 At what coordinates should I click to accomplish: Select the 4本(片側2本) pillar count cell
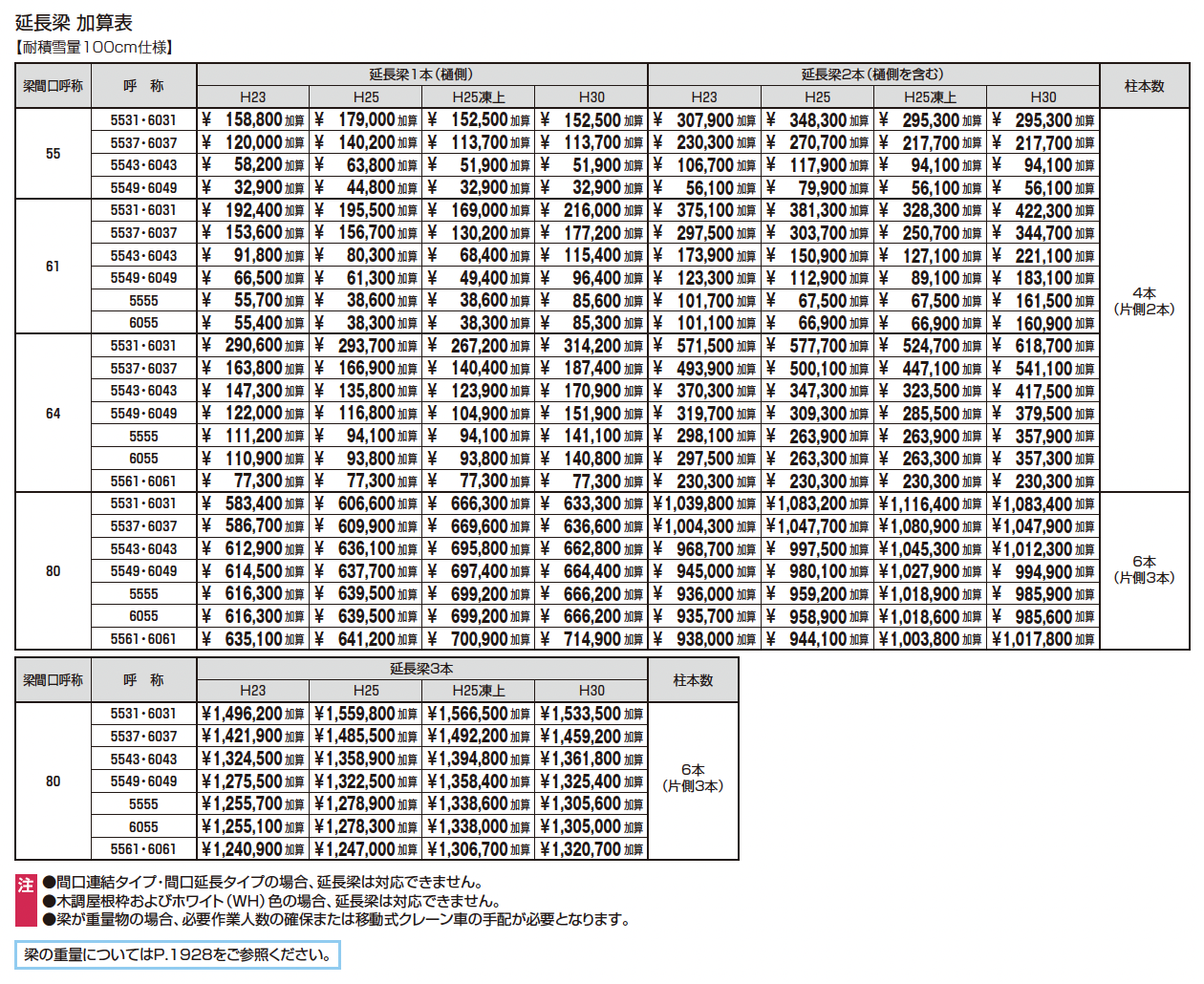point(1144,301)
